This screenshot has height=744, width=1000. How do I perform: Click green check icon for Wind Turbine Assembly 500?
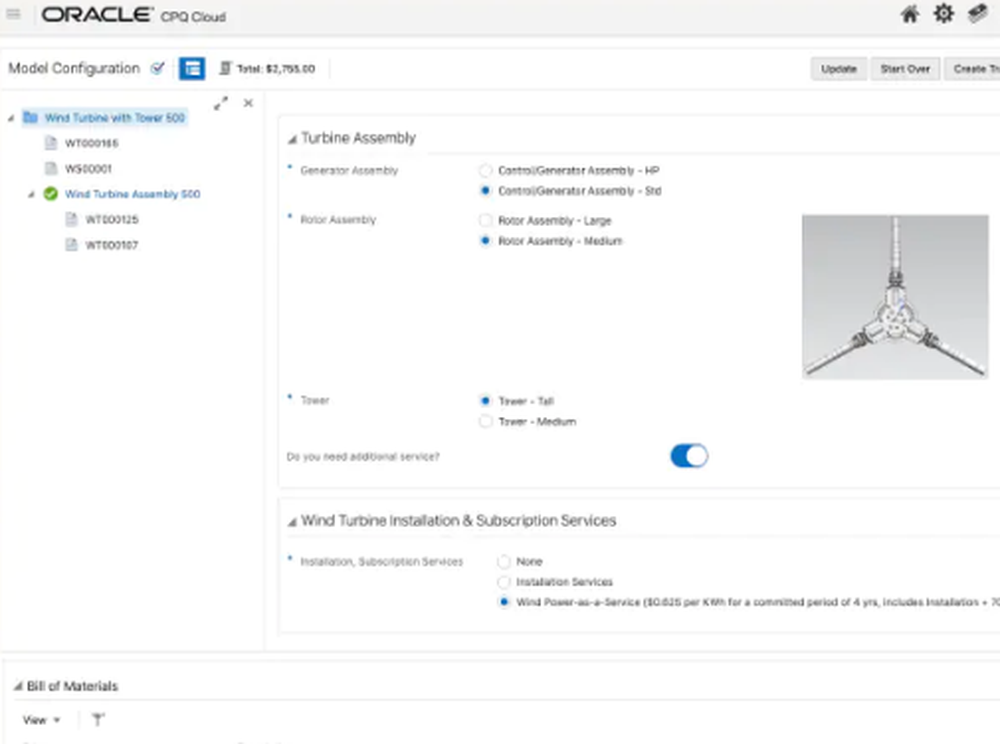[50, 194]
